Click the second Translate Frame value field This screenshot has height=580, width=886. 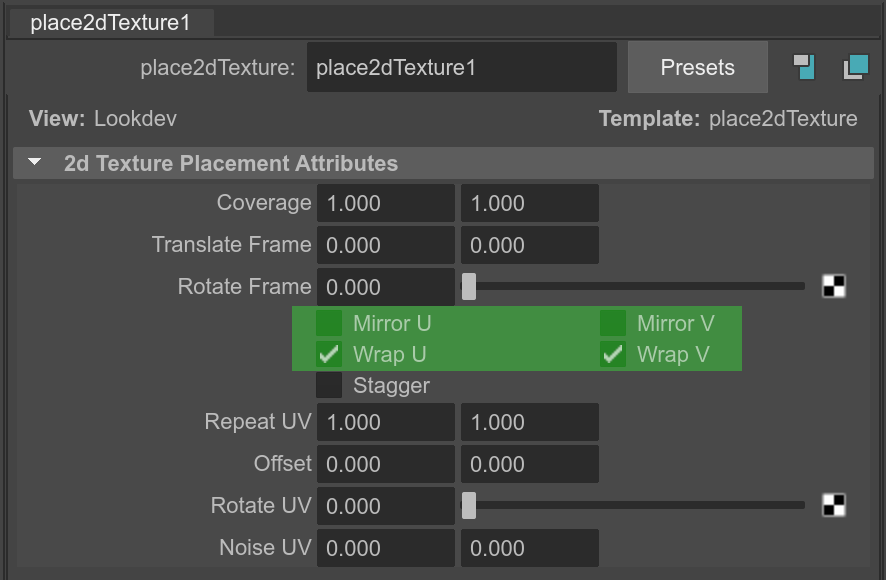pos(530,245)
